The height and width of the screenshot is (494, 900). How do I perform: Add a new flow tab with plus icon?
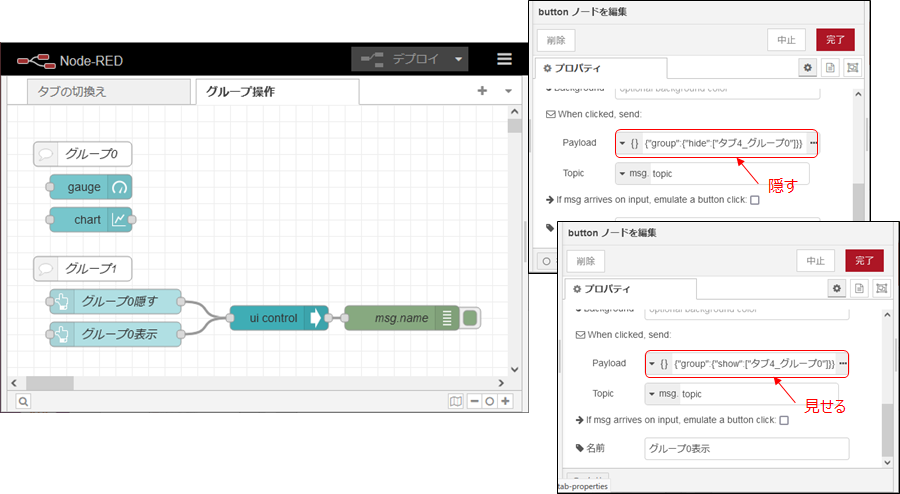point(482,91)
